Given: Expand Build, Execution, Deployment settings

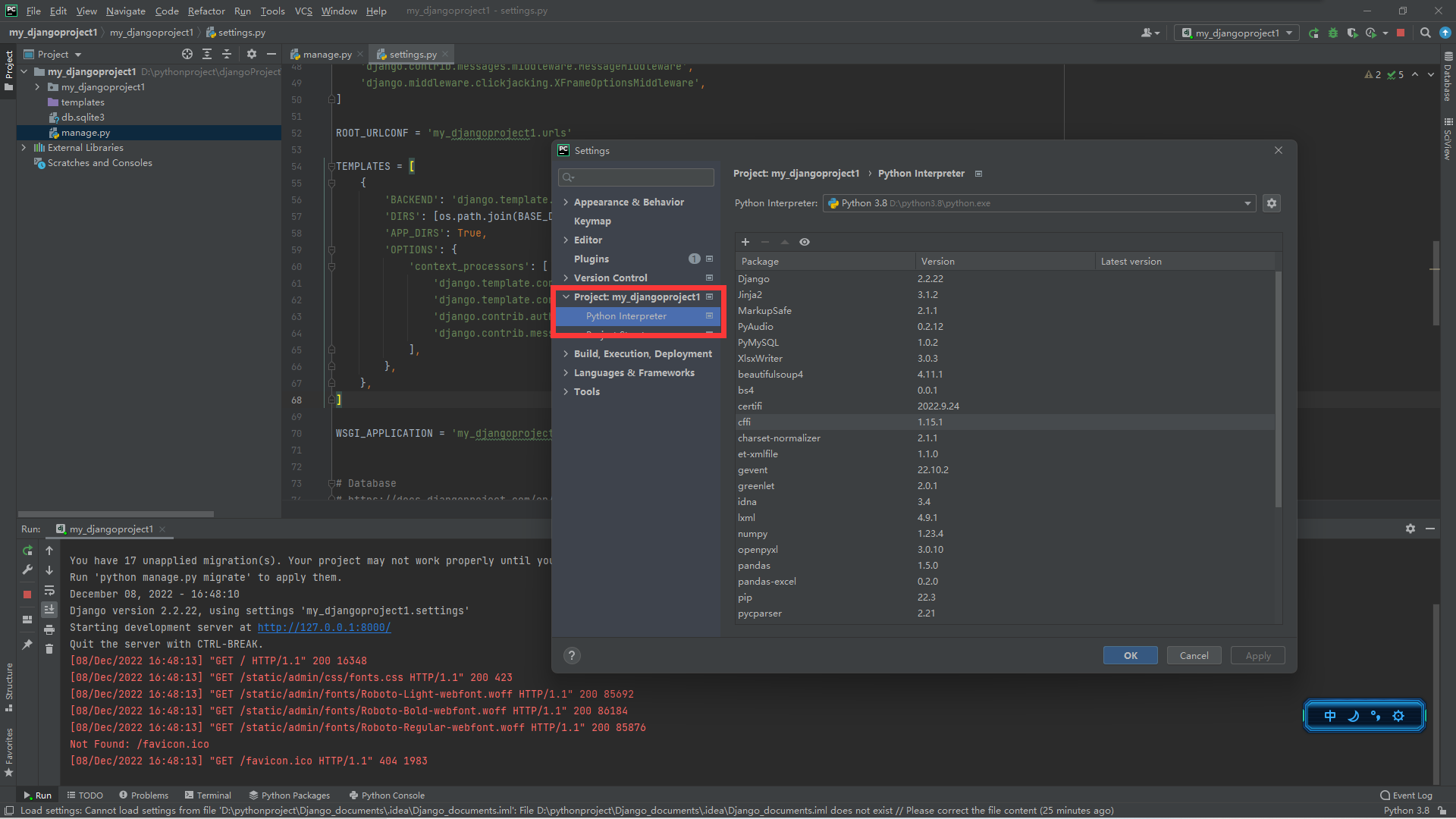Looking at the screenshot, I should pyautogui.click(x=566, y=354).
